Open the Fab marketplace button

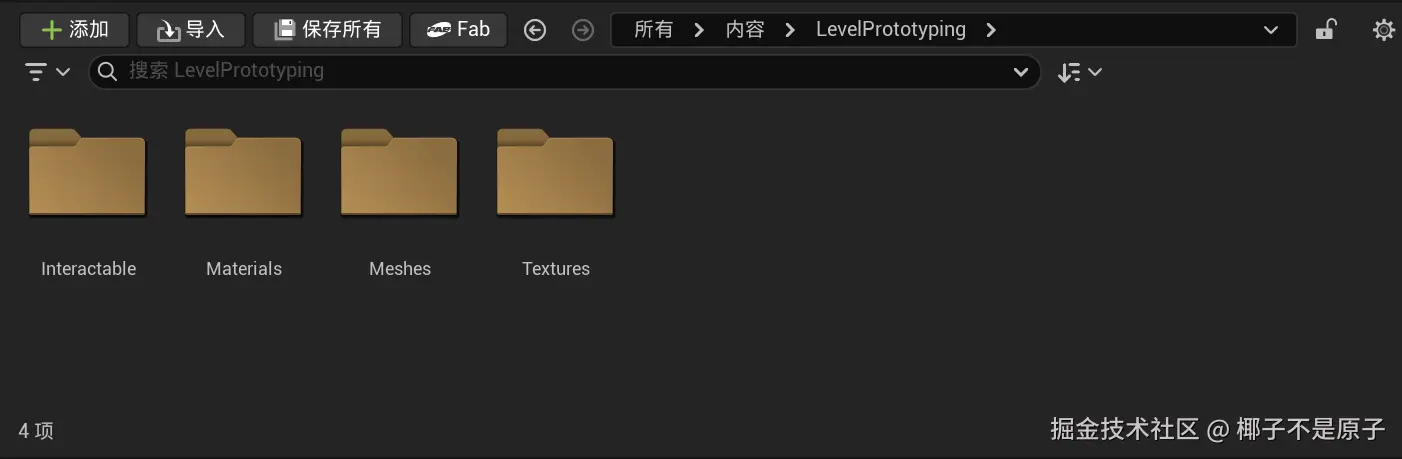point(458,30)
